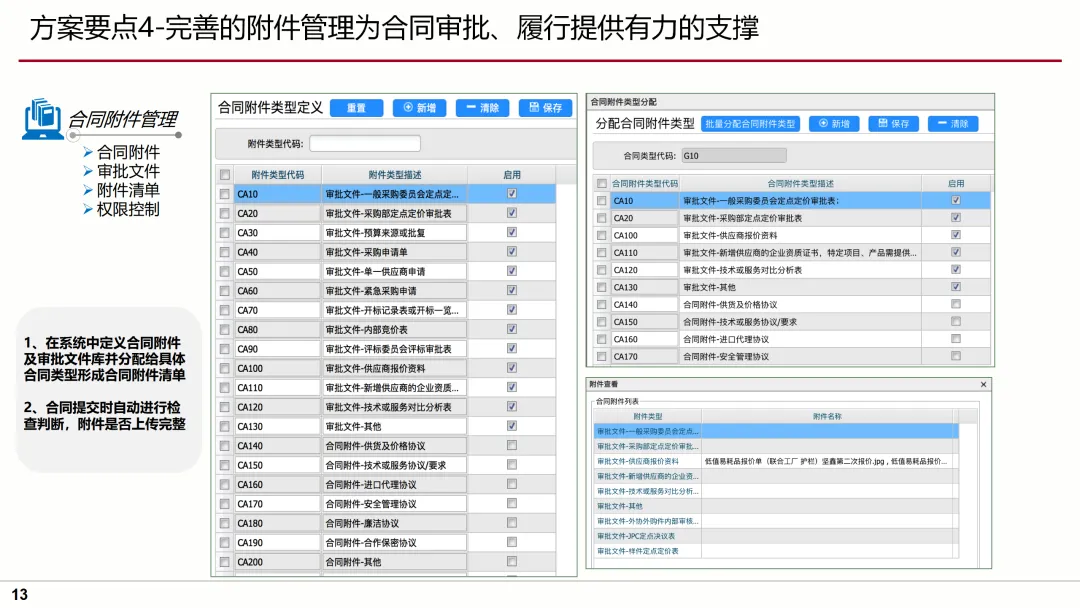Image resolution: width=1080 pixels, height=608 pixels.
Task: Uncheck 启用 for CA90 评标委员会评标审批表
Action: [512, 348]
